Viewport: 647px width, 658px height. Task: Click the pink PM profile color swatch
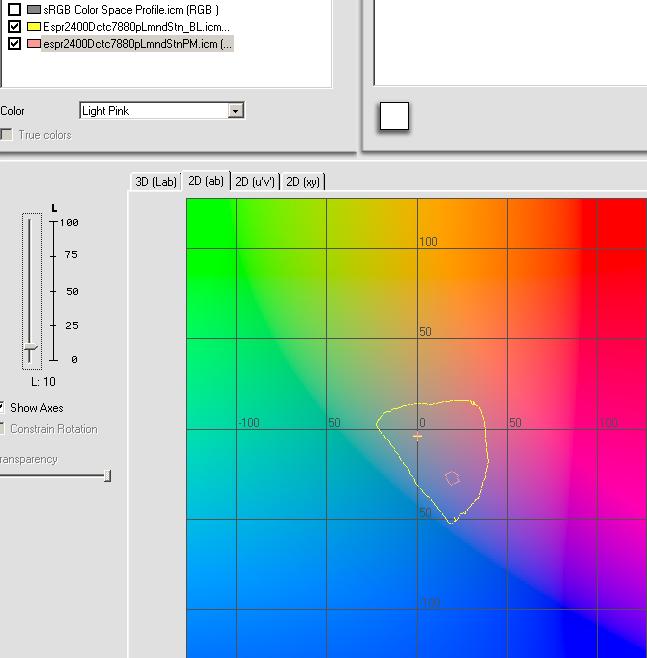(34, 43)
